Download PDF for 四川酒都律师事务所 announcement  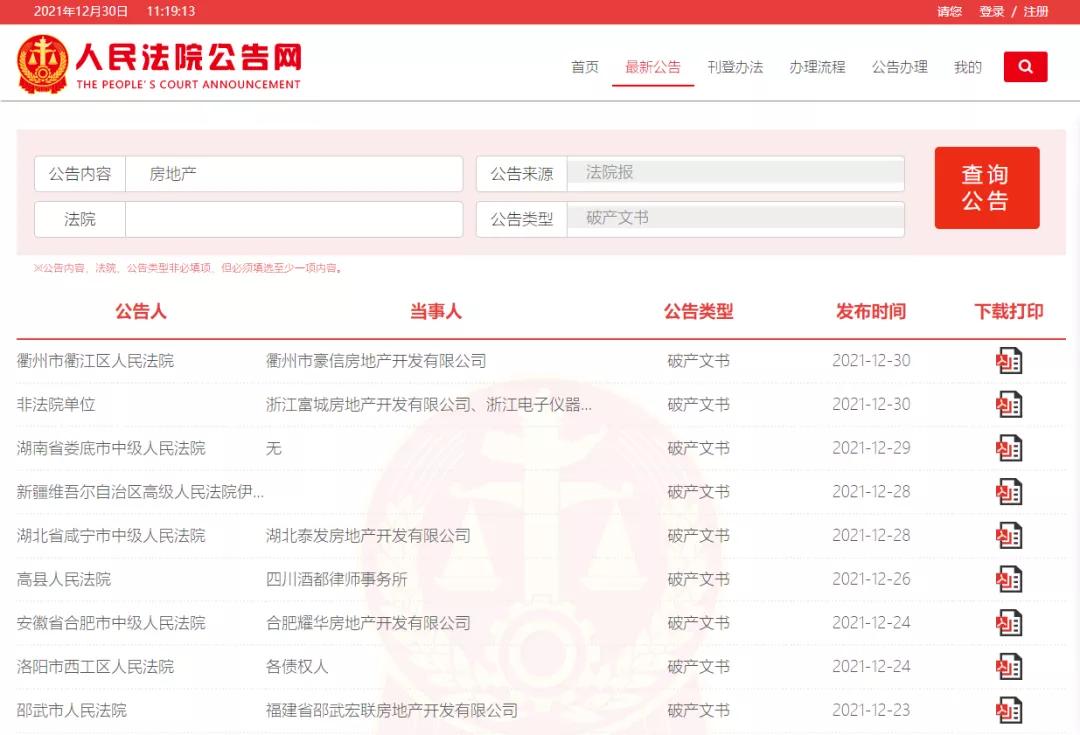[x=1009, y=579]
